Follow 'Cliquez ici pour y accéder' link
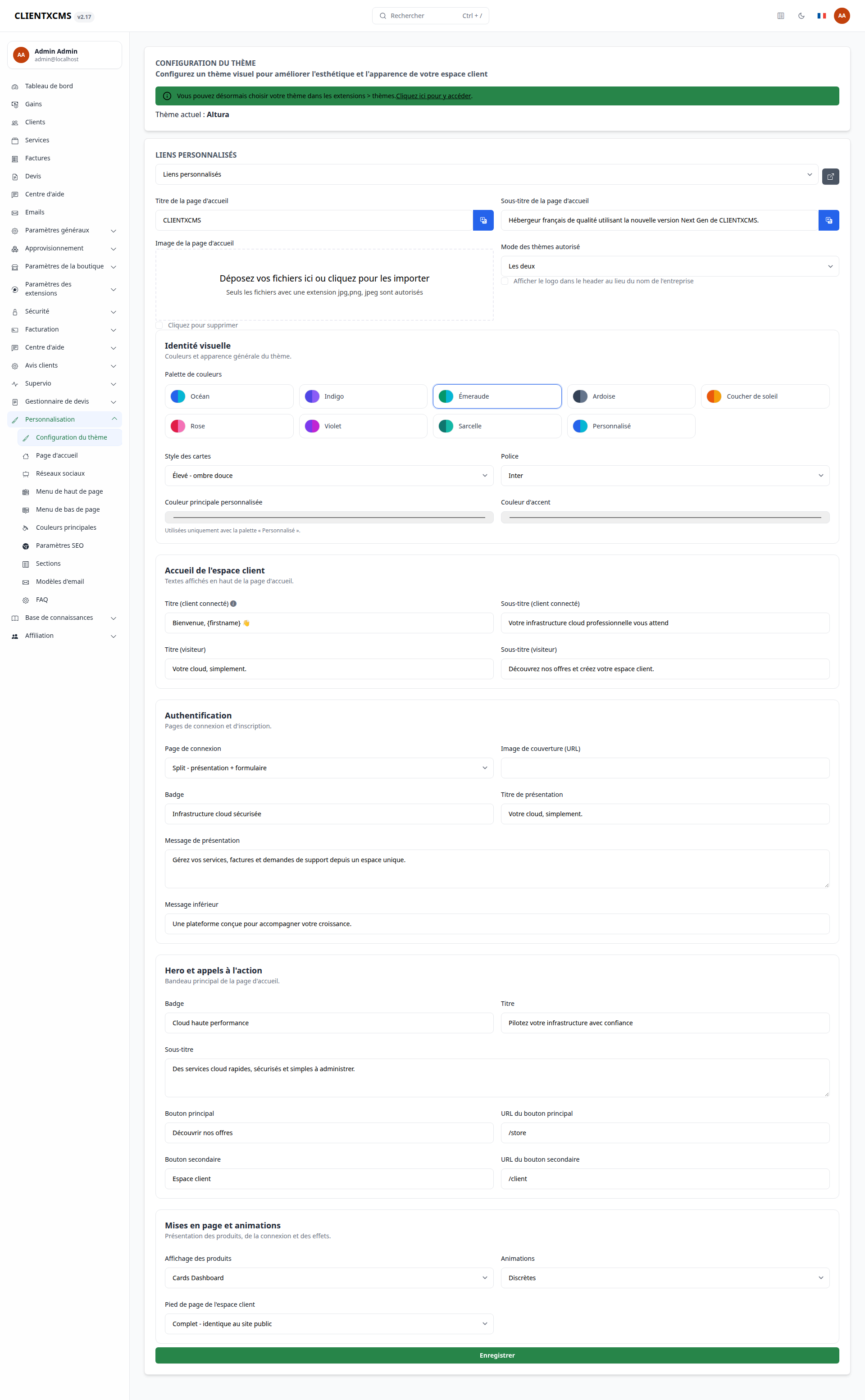This screenshot has height=1400, width=865. point(434,96)
